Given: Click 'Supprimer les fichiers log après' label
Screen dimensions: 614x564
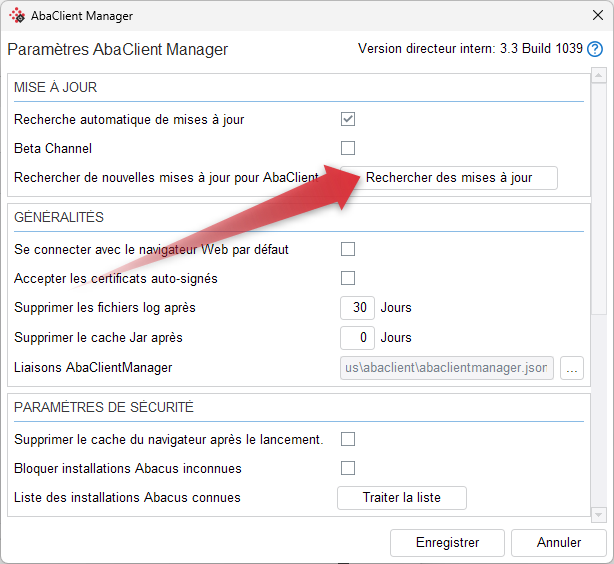Looking at the screenshot, I should [x=105, y=308].
